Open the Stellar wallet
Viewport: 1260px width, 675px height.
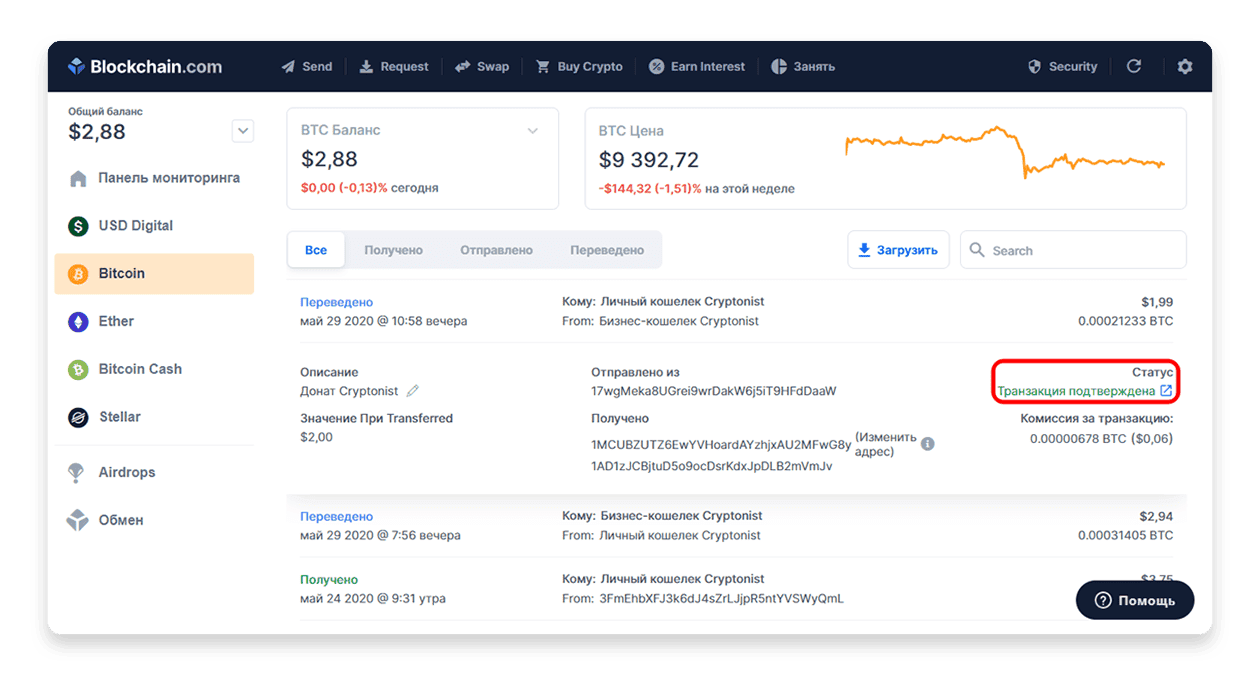[x=154, y=417]
